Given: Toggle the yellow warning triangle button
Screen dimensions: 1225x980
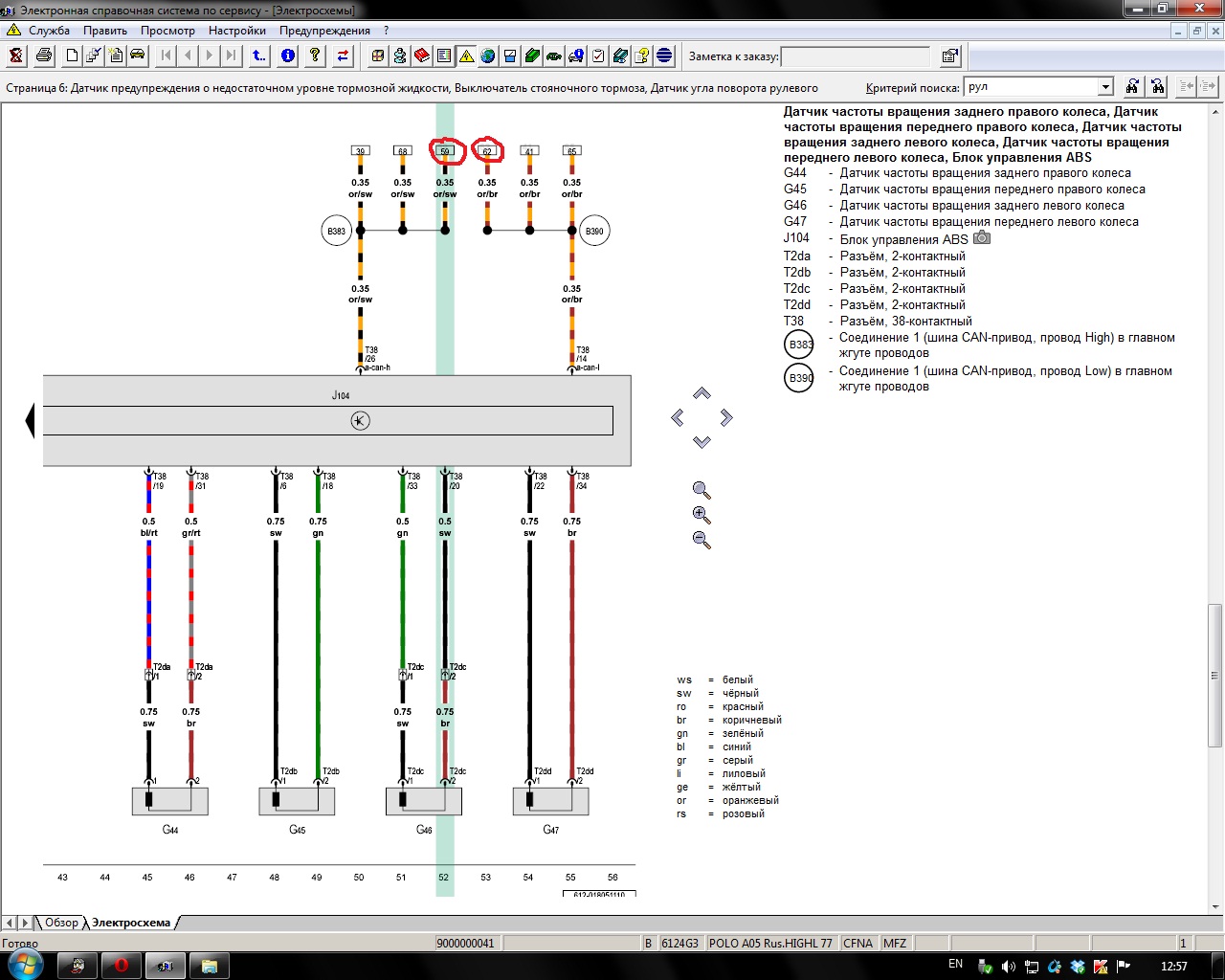Looking at the screenshot, I should (x=466, y=56).
